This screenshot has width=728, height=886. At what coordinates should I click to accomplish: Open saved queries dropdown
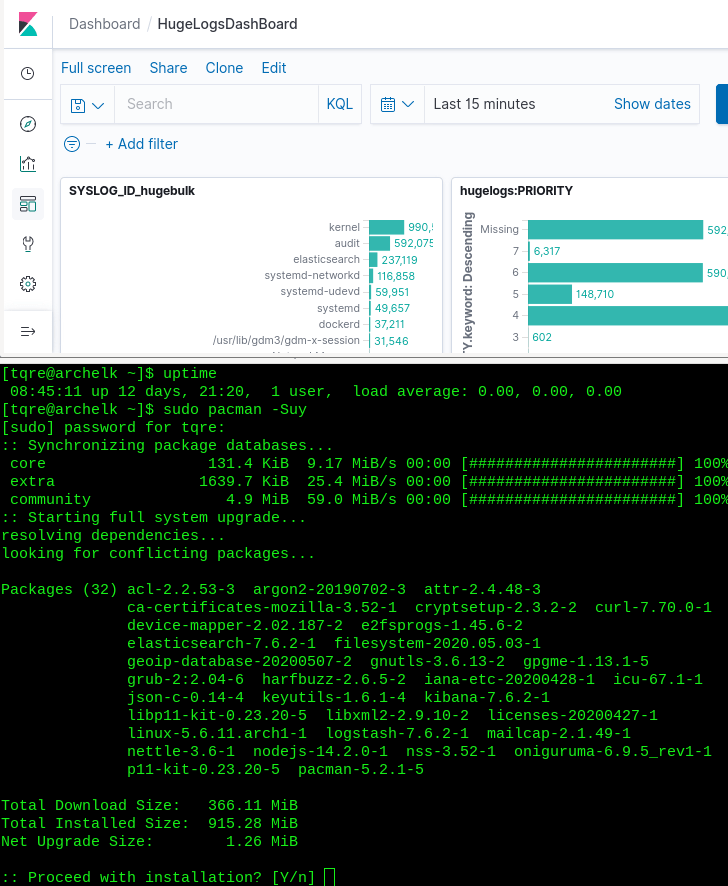(x=87, y=105)
